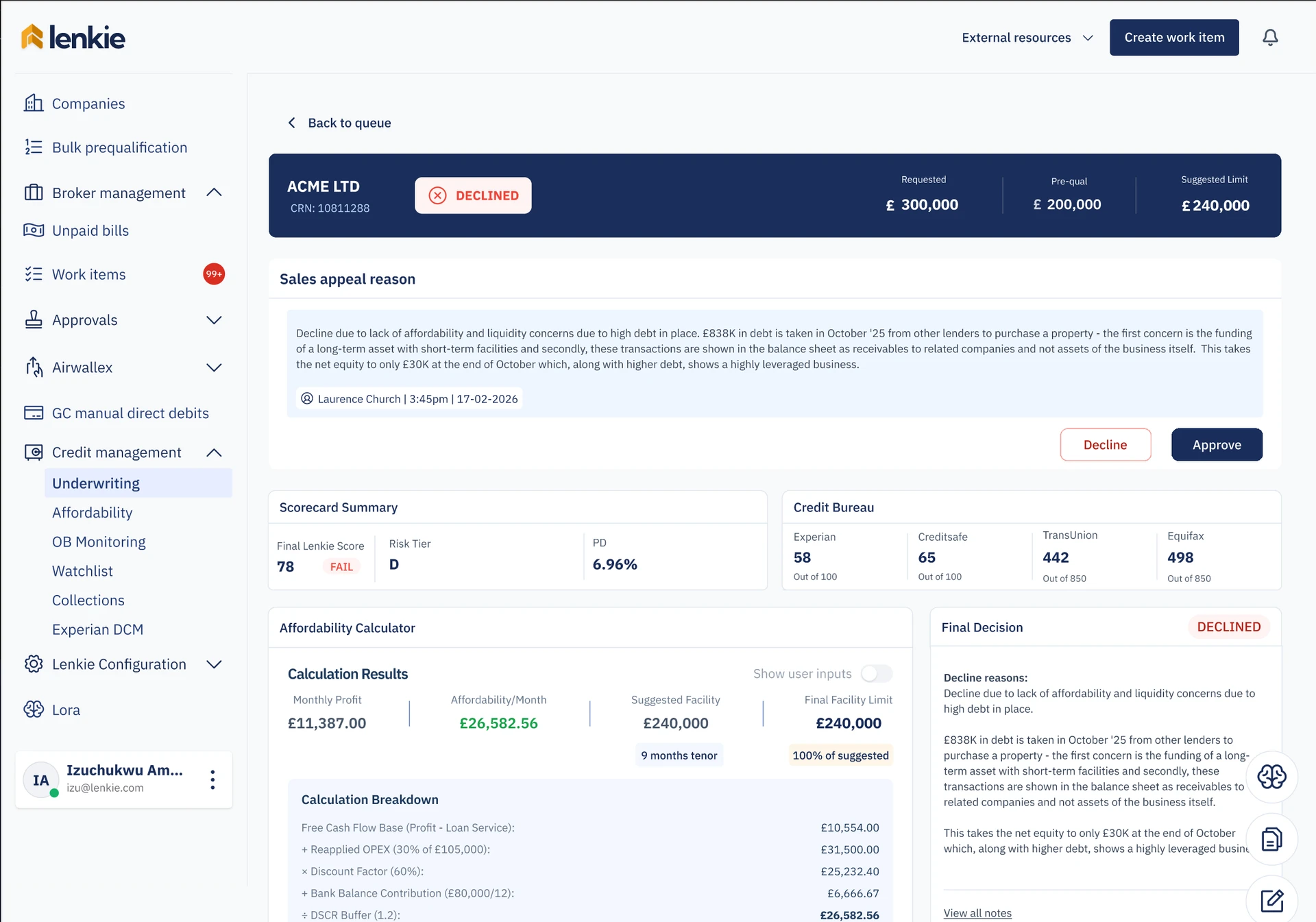Click Requested amount £300,000
Image resolution: width=1316 pixels, height=922 pixels.
pyautogui.click(x=922, y=205)
